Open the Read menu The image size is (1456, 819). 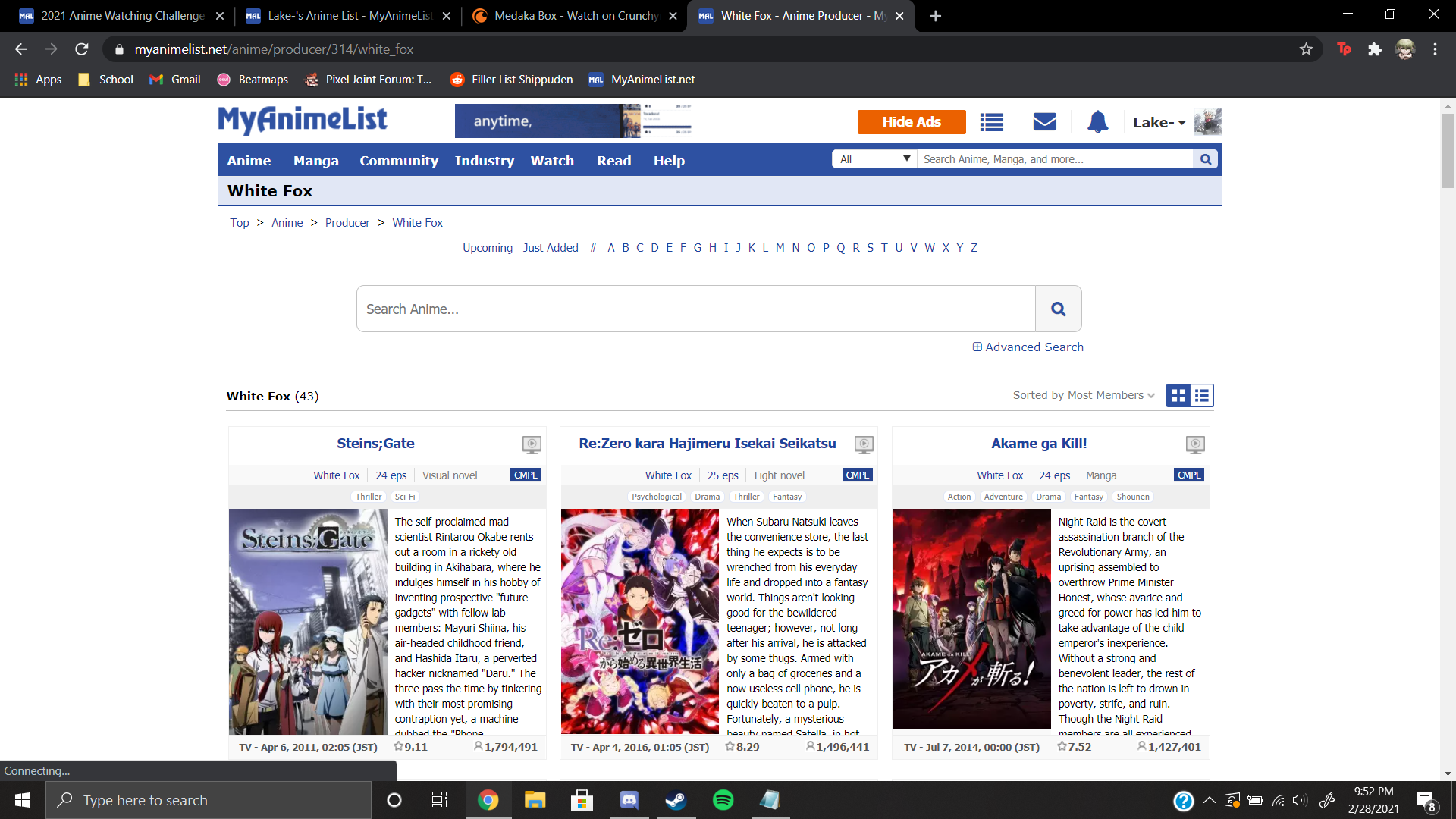(613, 160)
